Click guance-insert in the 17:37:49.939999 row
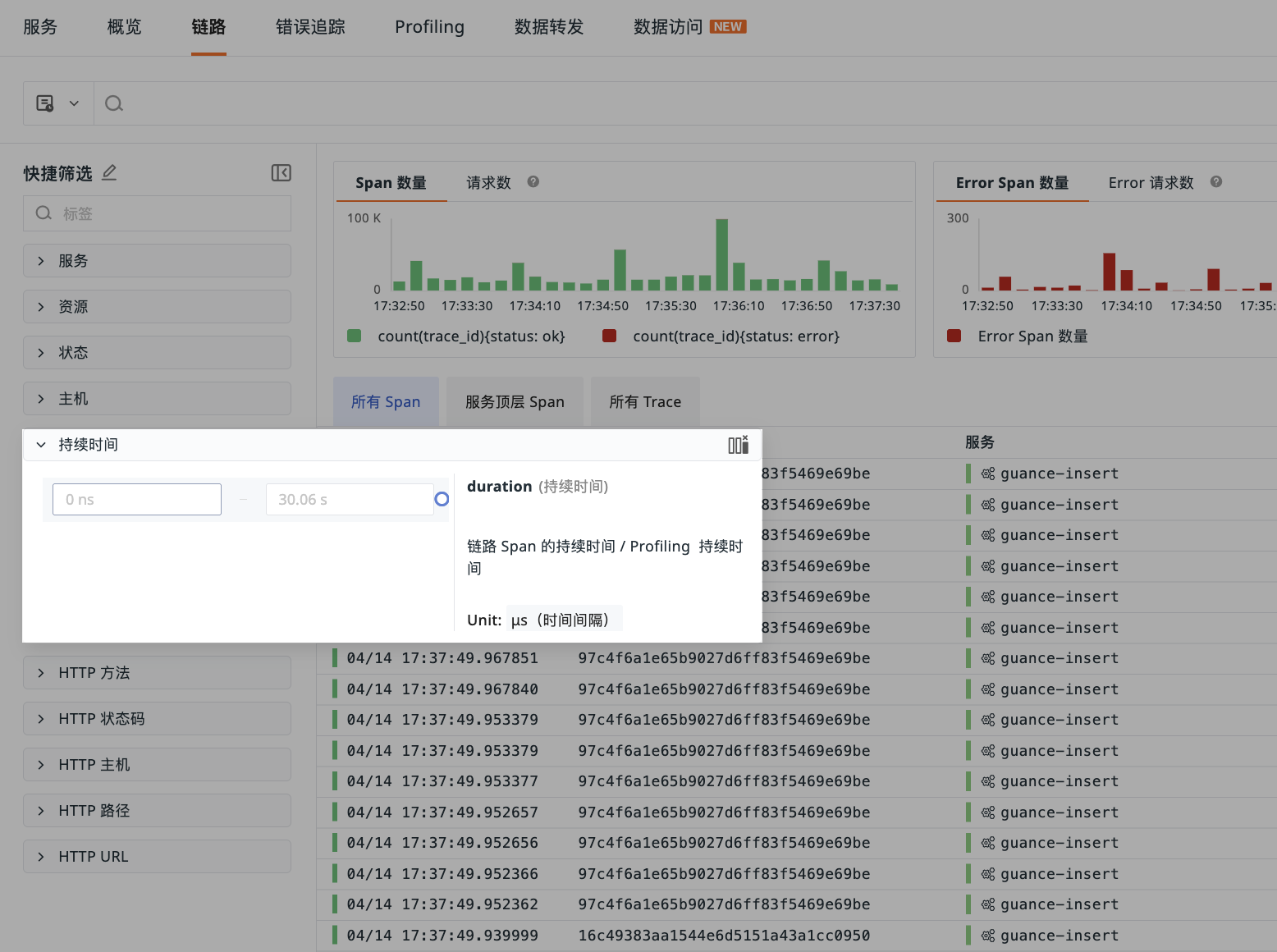Screen dimensions: 1277x952 tap(1060, 936)
